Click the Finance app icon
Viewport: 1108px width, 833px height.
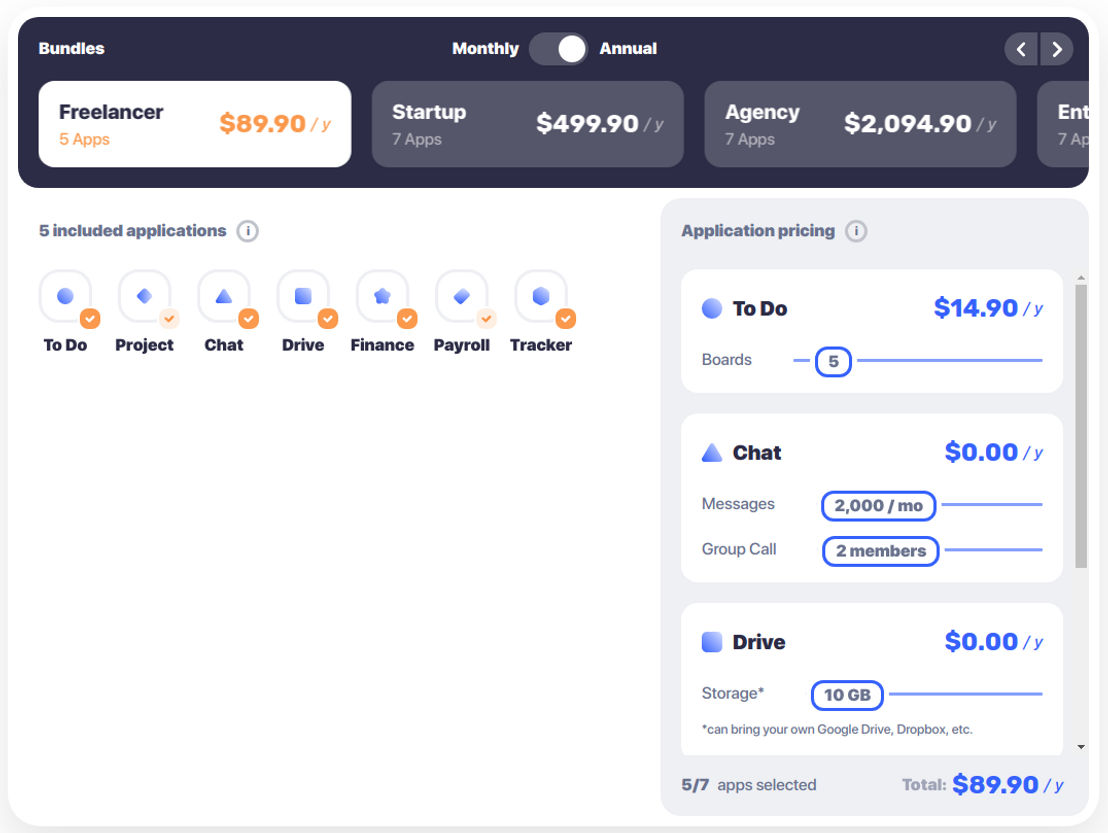(382, 296)
